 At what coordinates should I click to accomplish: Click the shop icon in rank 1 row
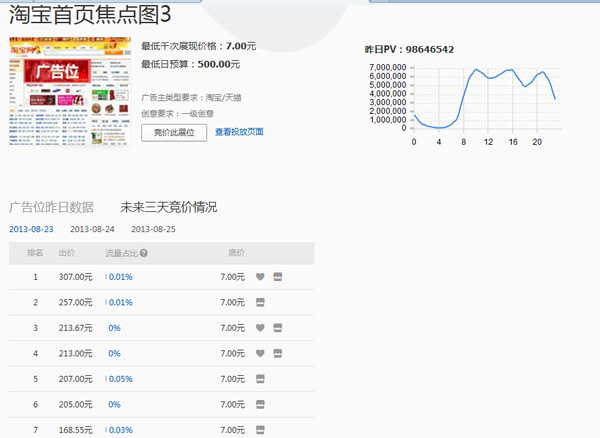[x=278, y=277]
